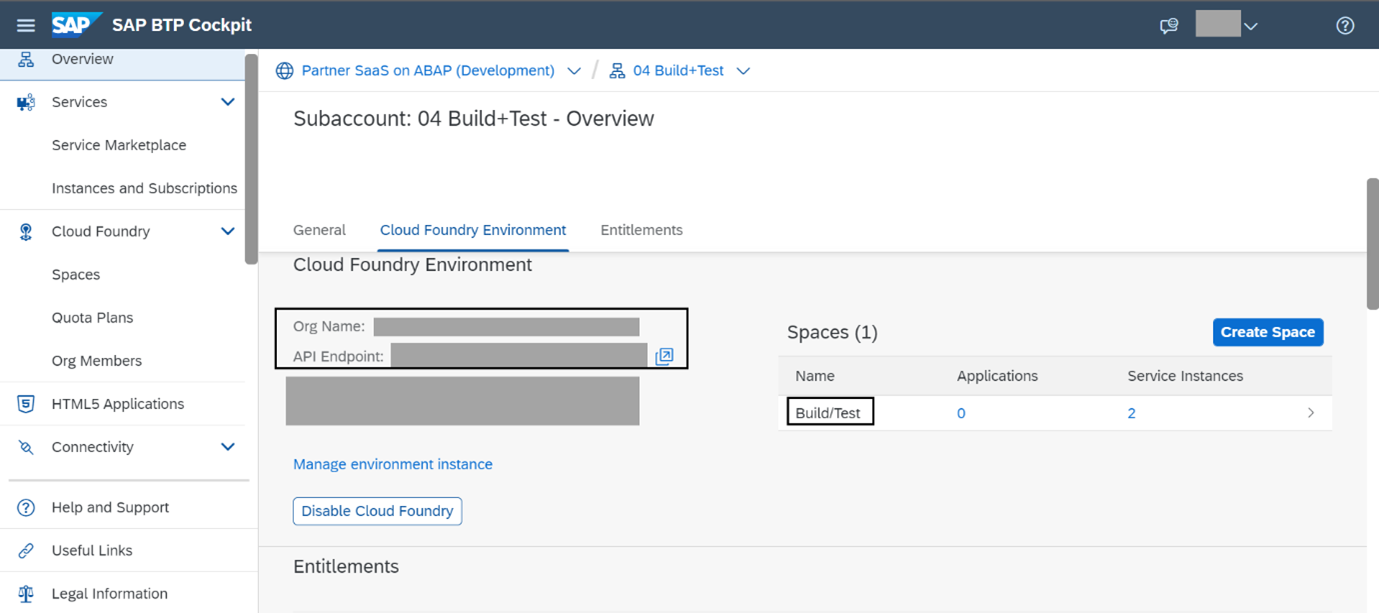Click the Help and Support icon
The height and width of the screenshot is (613, 1379).
[26, 508]
